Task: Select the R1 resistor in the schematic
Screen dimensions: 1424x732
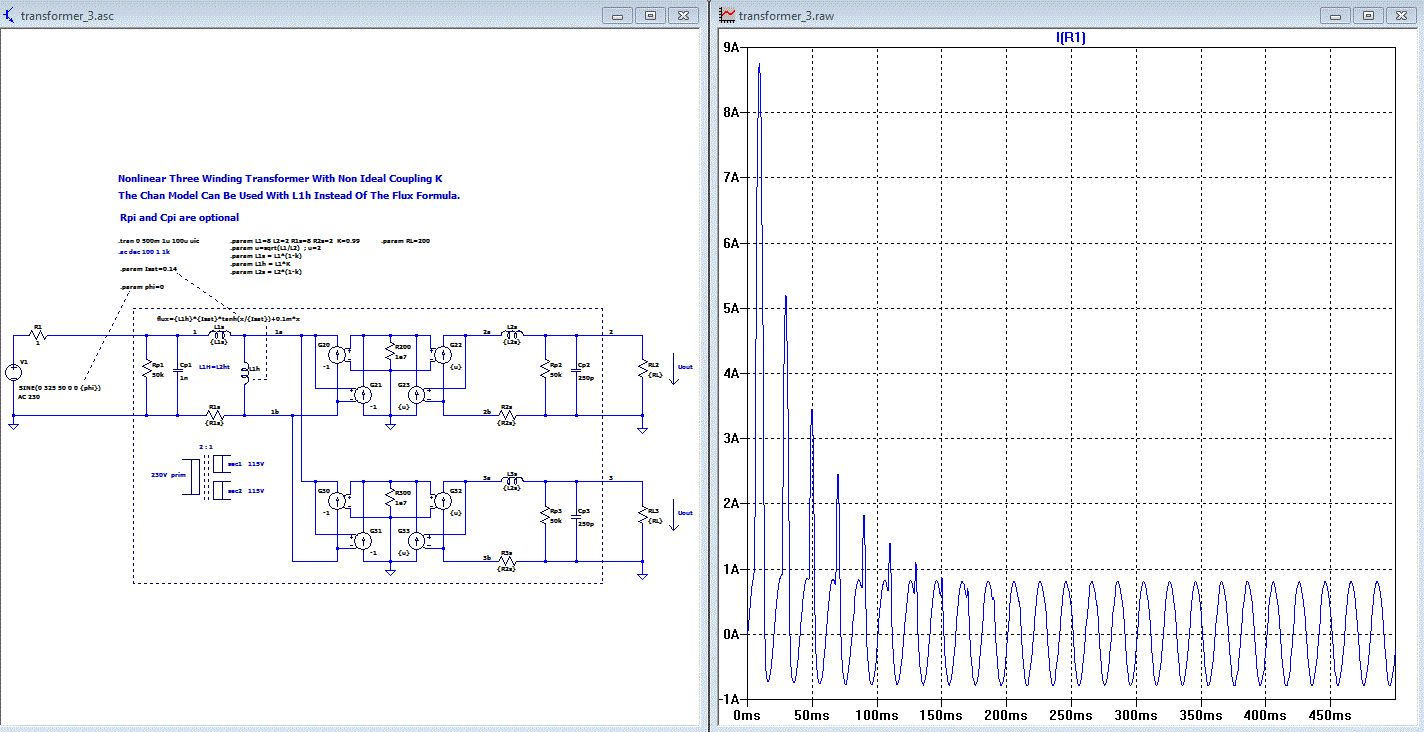Action: tap(39, 336)
